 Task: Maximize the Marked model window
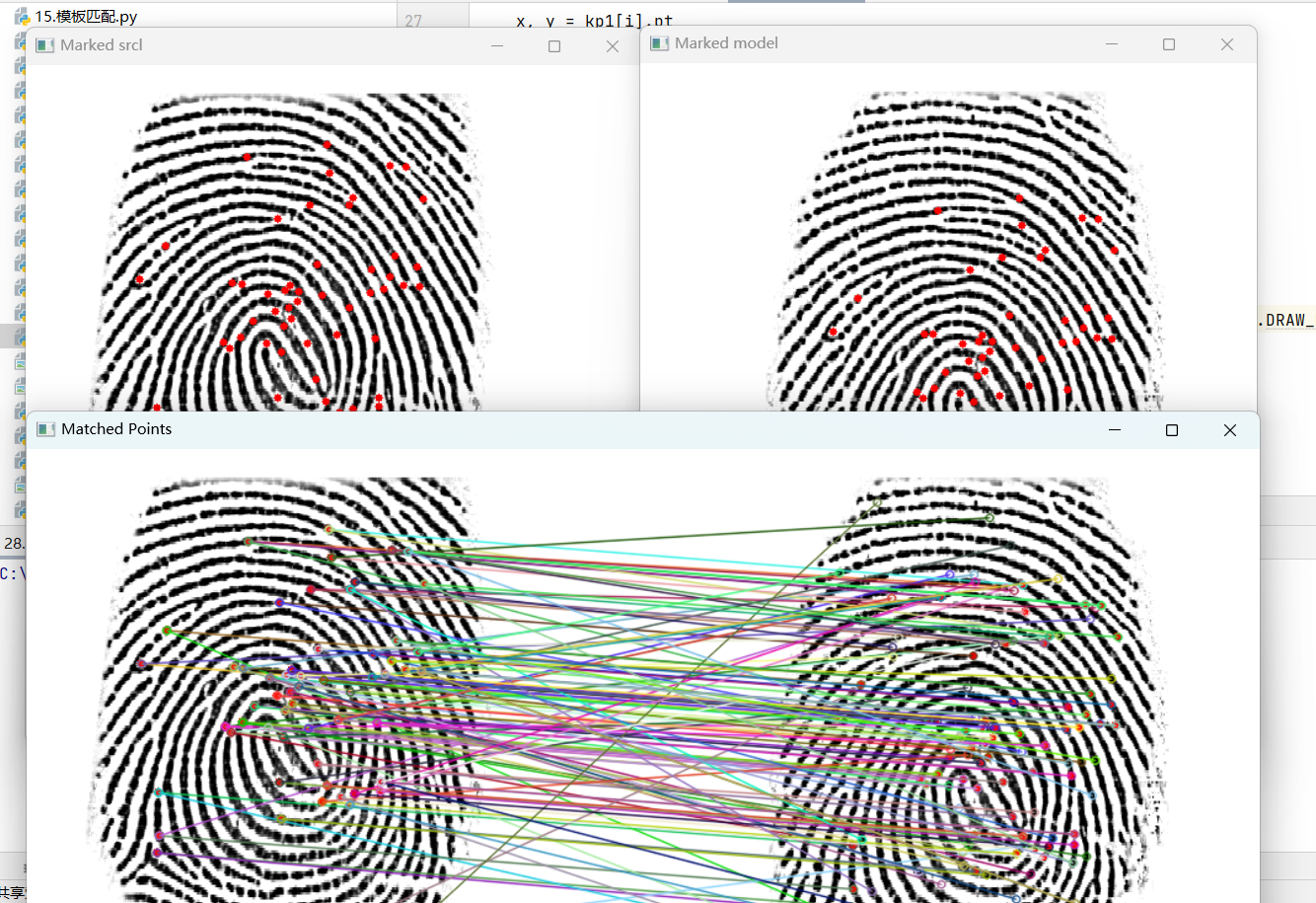(1169, 44)
